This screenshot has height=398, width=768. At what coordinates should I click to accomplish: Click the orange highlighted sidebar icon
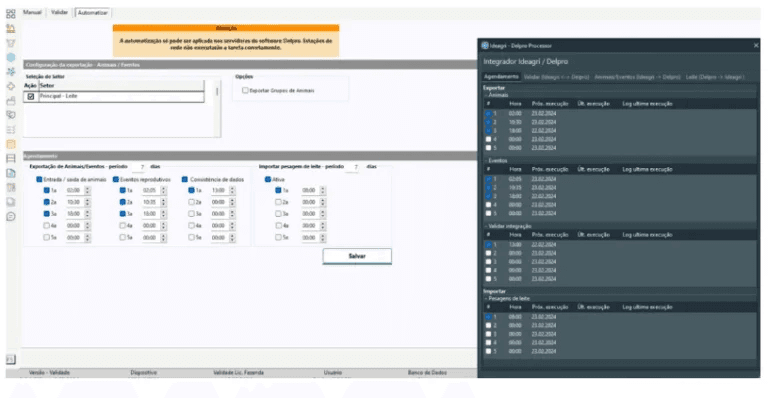coord(11,144)
